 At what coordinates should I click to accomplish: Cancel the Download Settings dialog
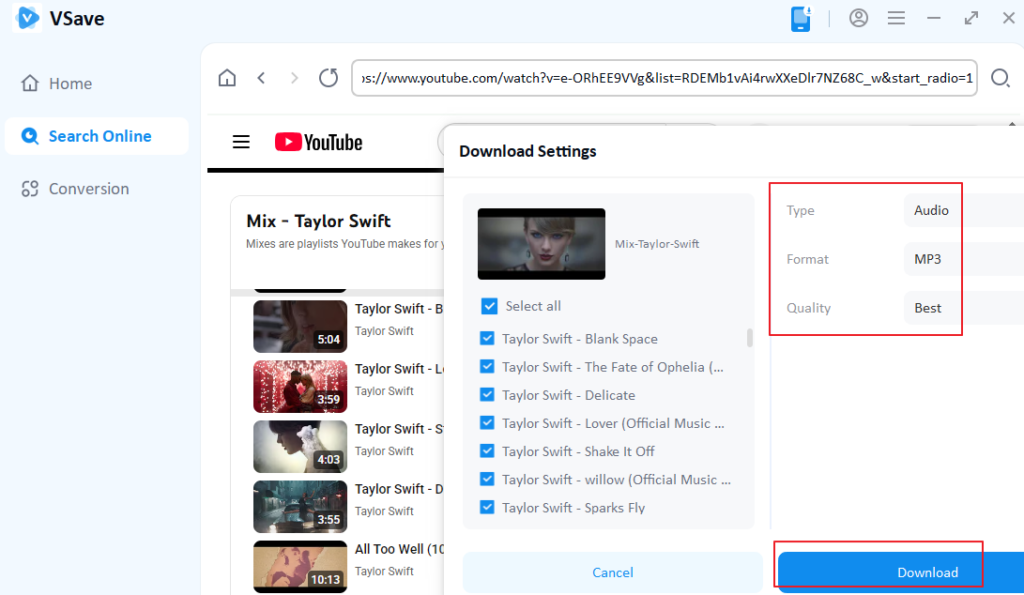612,572
